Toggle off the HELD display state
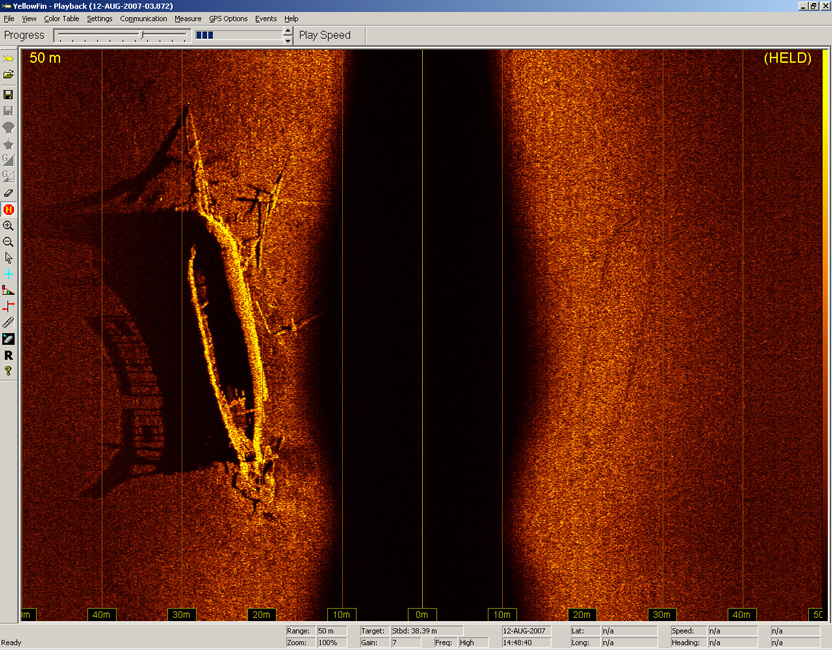Viewport: 832px width, 650px height. [x=789, y=58]
